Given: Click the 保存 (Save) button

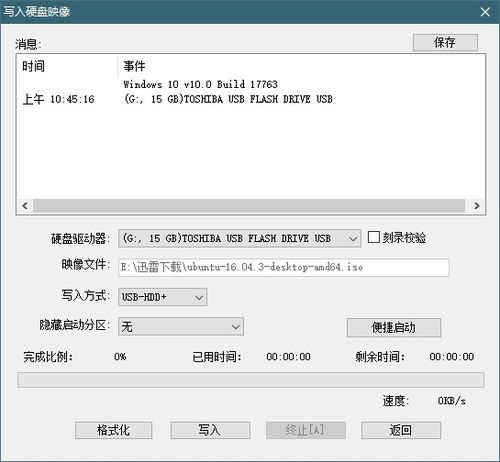Looking at the screenshot, I should (x=445, y=42).
